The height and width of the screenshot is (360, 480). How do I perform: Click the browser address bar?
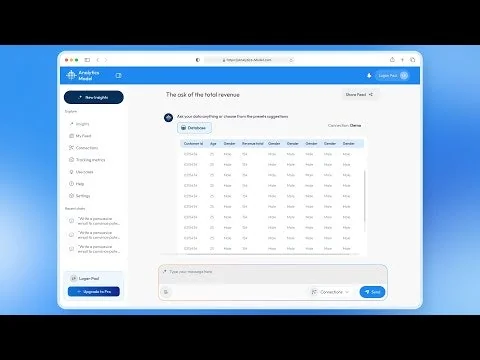(x=248, y=60)
